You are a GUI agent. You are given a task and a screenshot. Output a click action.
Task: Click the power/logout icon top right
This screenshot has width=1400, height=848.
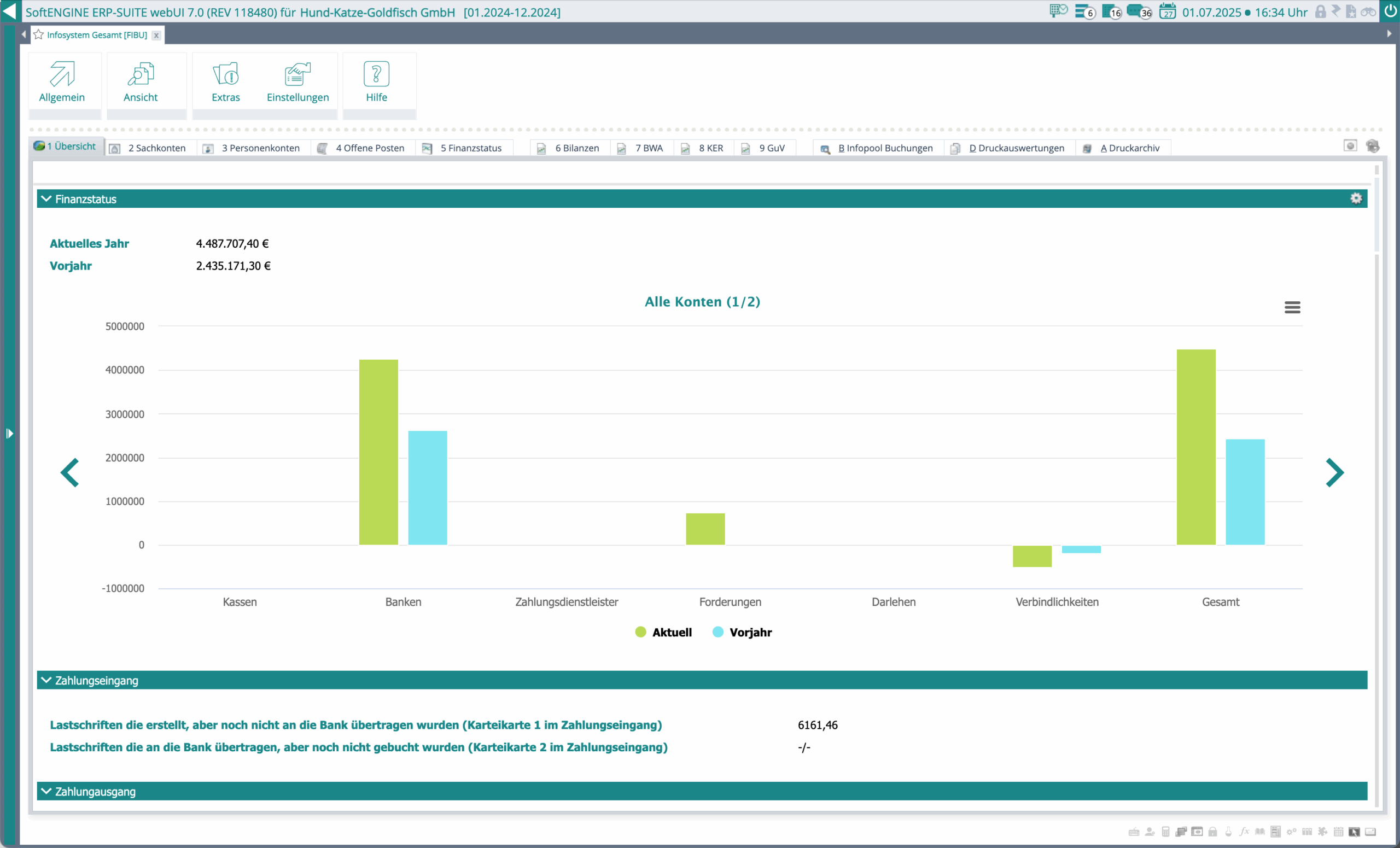click(x=1390, y=11)
